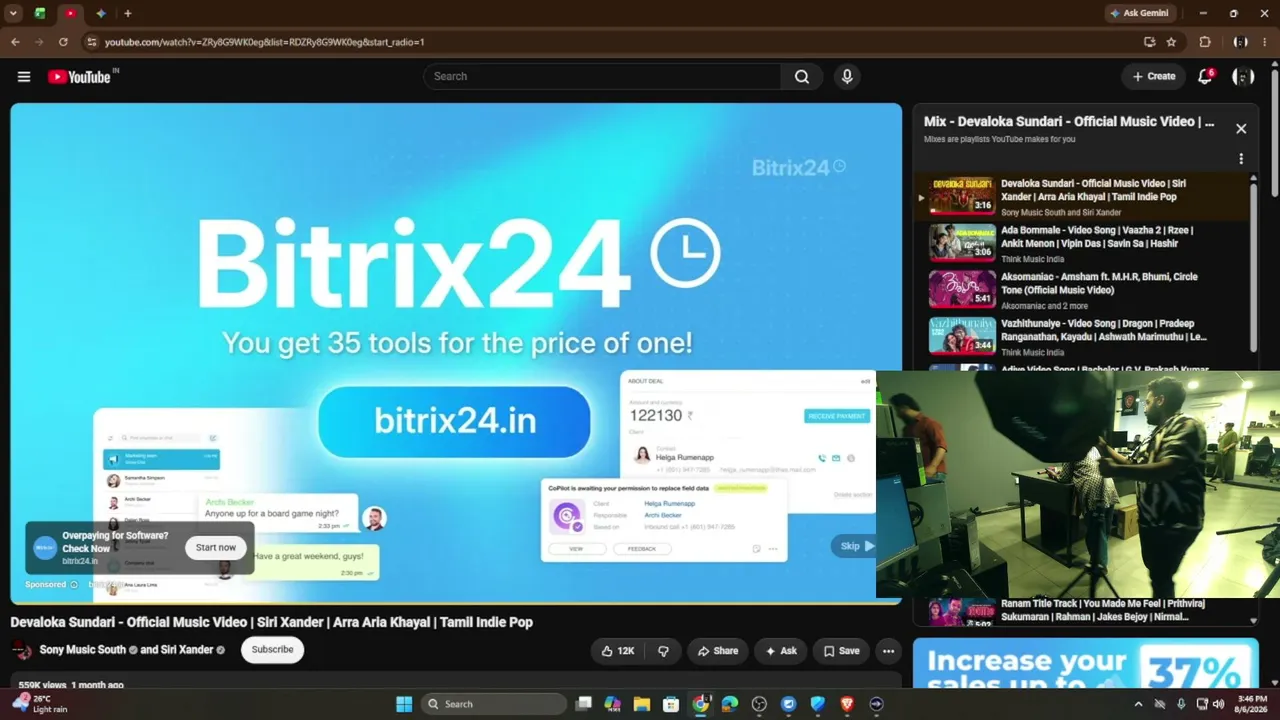
Task: Like the video with thumbs up
Action: 617,651
